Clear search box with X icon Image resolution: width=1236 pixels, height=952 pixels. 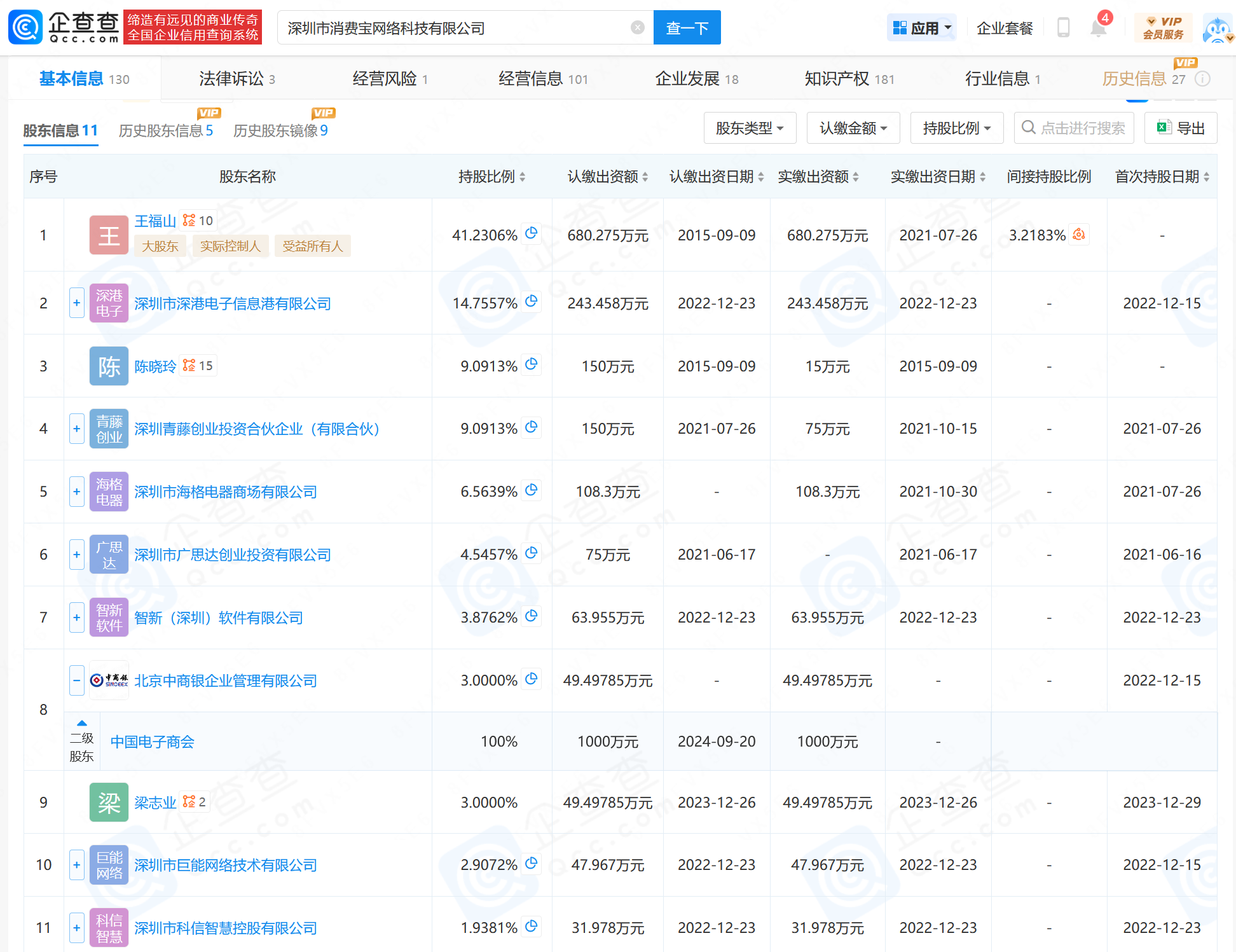(x=638, y=27)
